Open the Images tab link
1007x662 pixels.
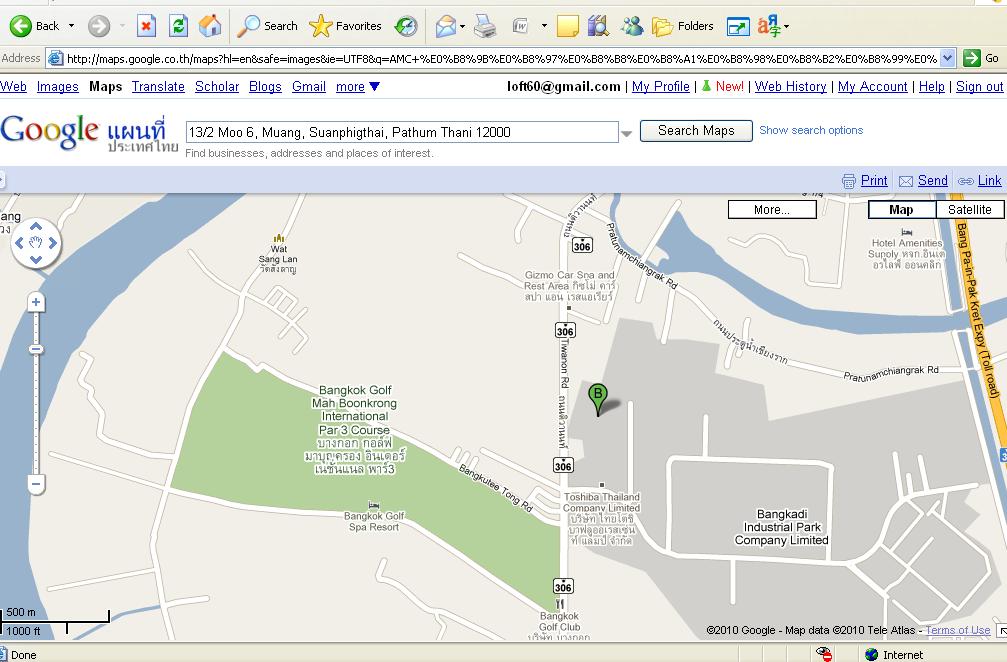[x=58, y=87]
